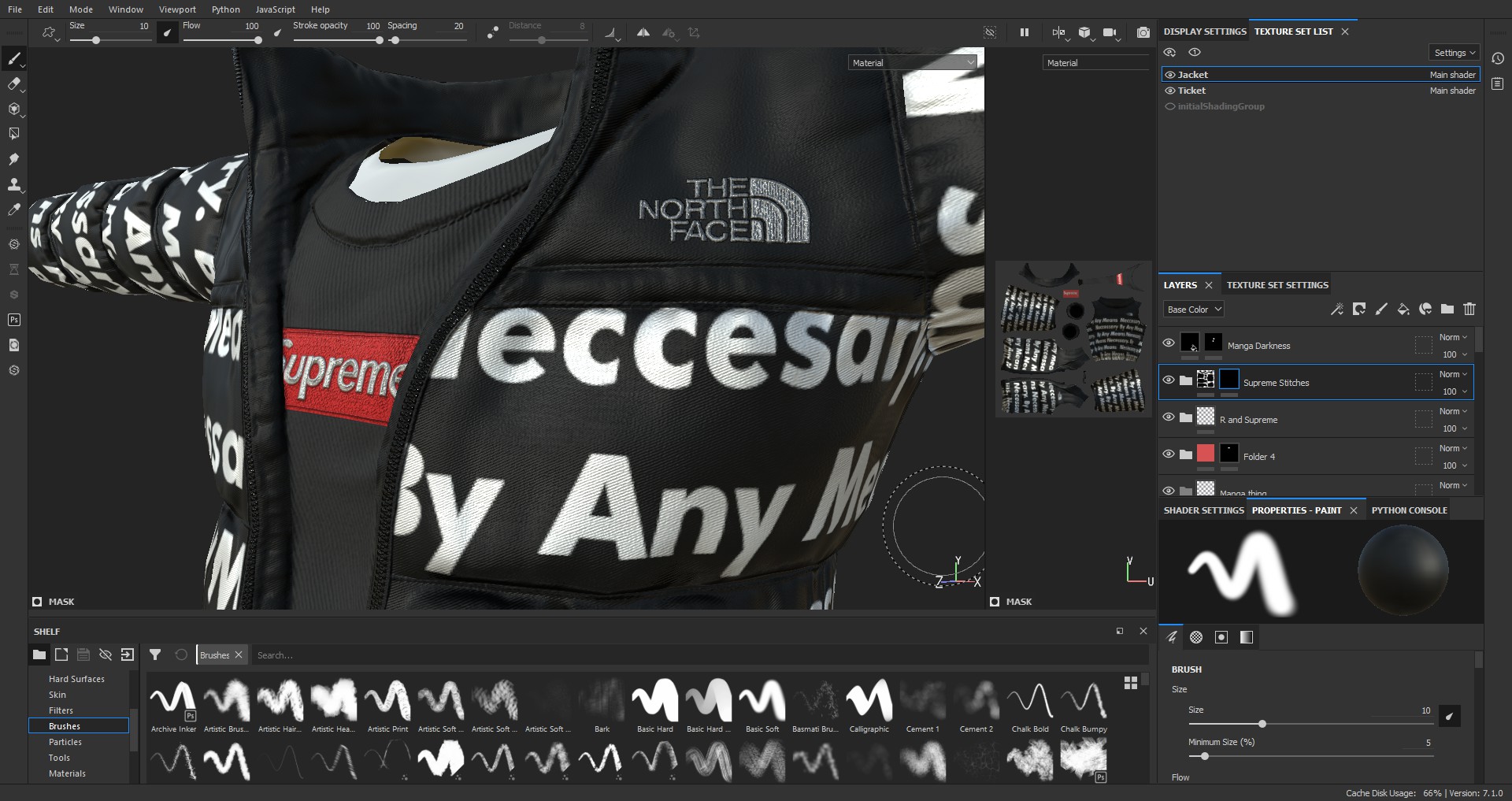Screen dimensions: 1512x801
Task: Switch to Texture Set Settings tab
Action: point(1277,285)
